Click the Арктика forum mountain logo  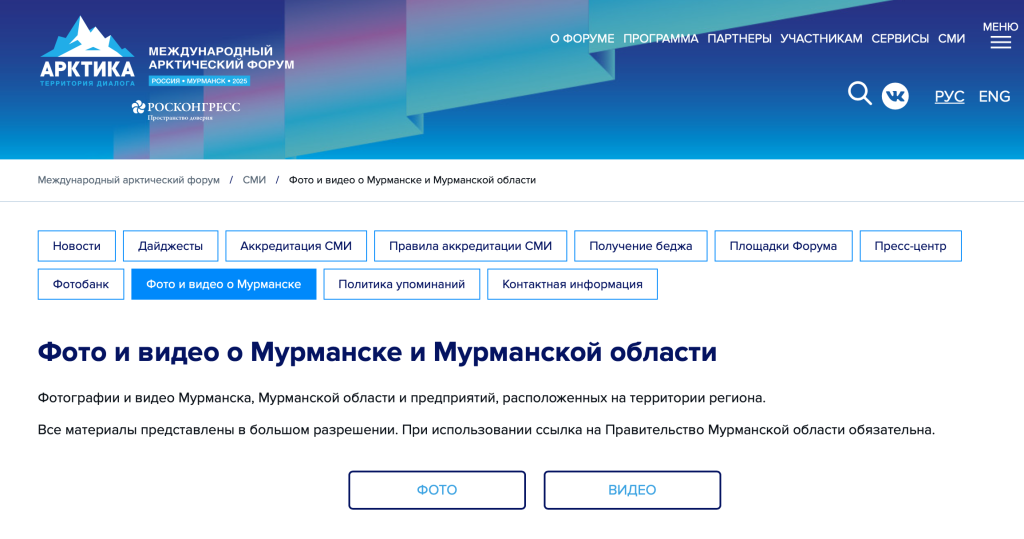pyautogui.click(x=88, y=52)
